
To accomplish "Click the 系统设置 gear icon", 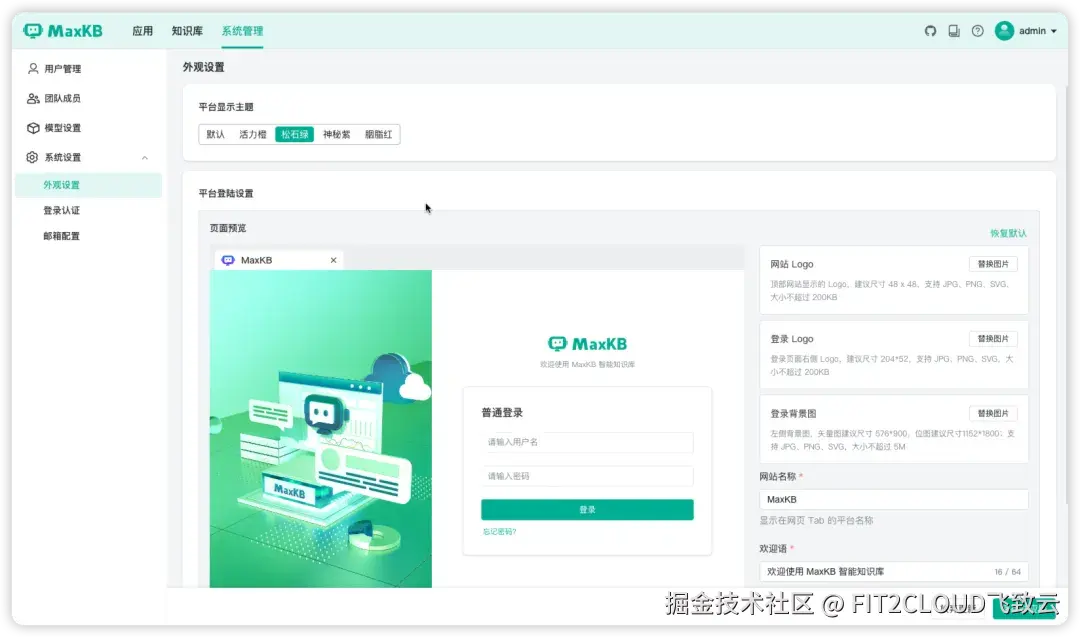I will (32, 158).
